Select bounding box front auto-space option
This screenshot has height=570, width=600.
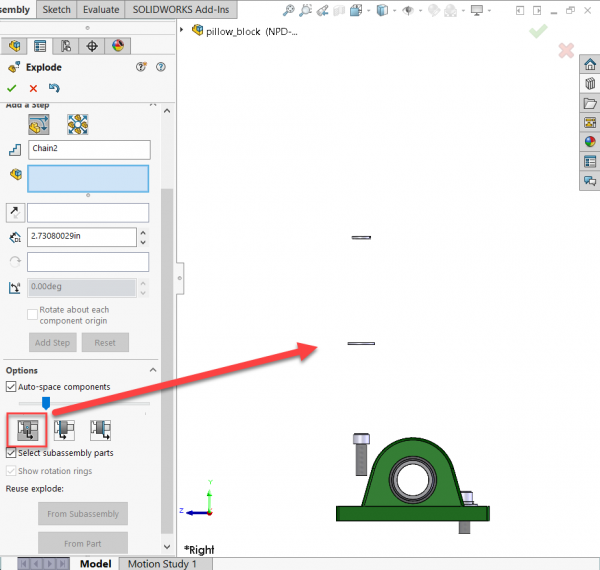(x=100, y=430)
